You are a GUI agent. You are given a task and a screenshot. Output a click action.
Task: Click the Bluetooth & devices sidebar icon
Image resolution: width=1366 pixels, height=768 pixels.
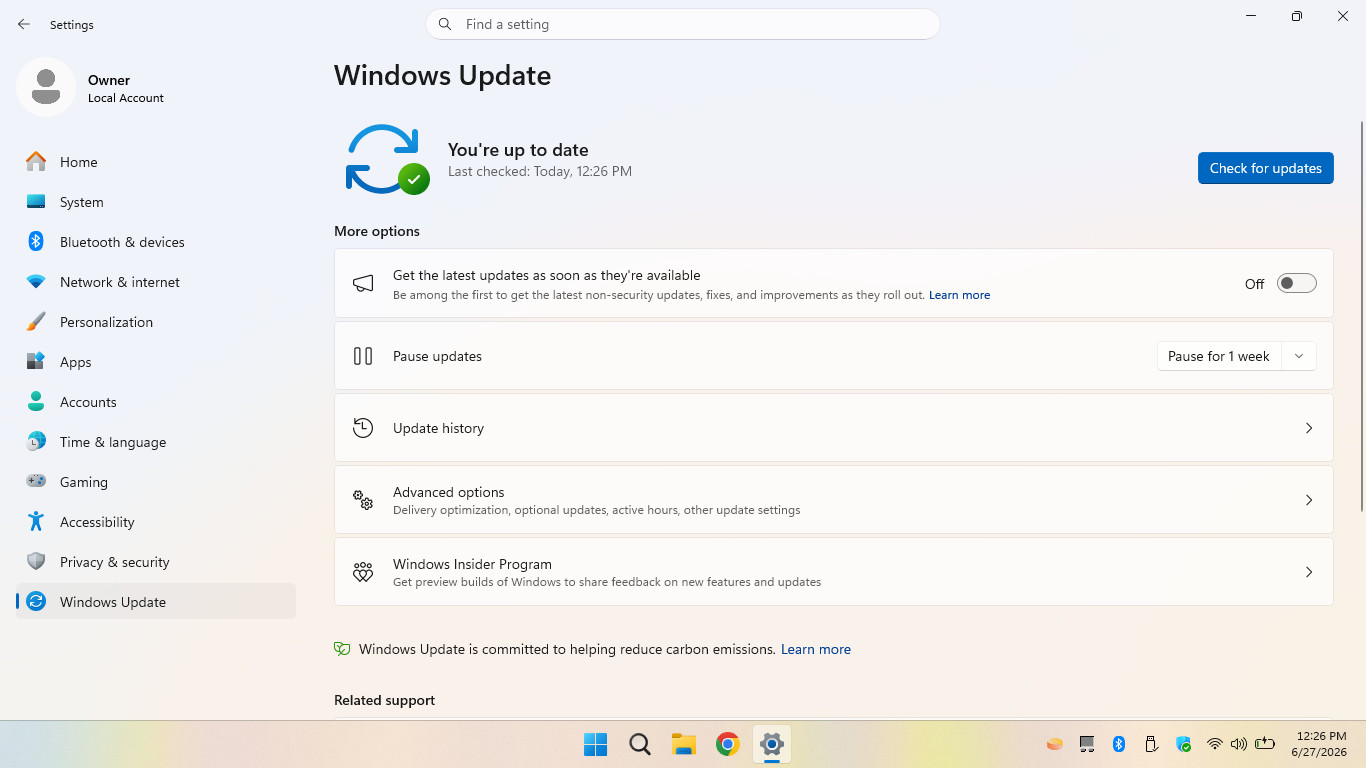(x=36, y=242)
